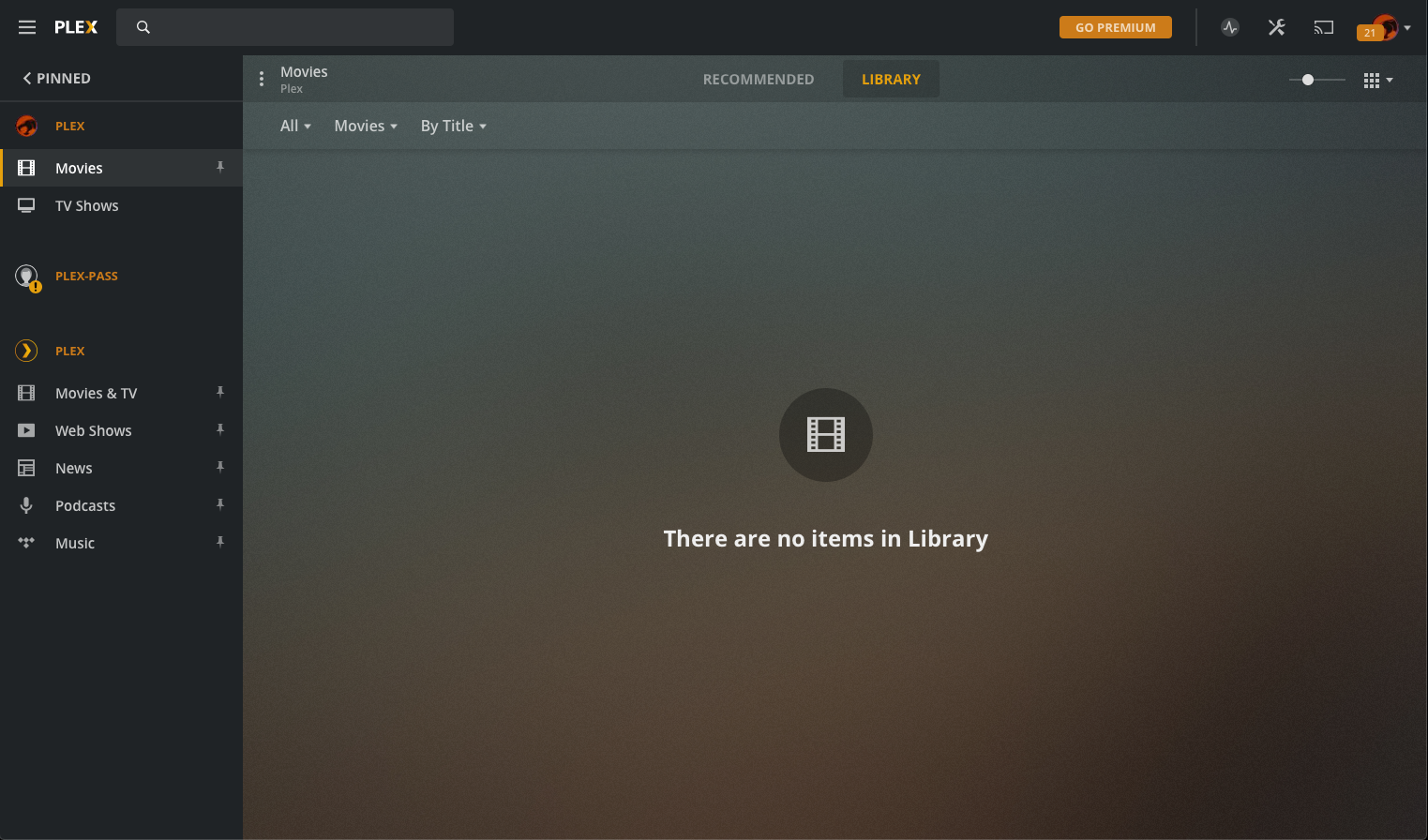Click the Cast to device icon
Viewport: 1428px width, 840px height.
pyautogui.click(x=1323, y=27)
